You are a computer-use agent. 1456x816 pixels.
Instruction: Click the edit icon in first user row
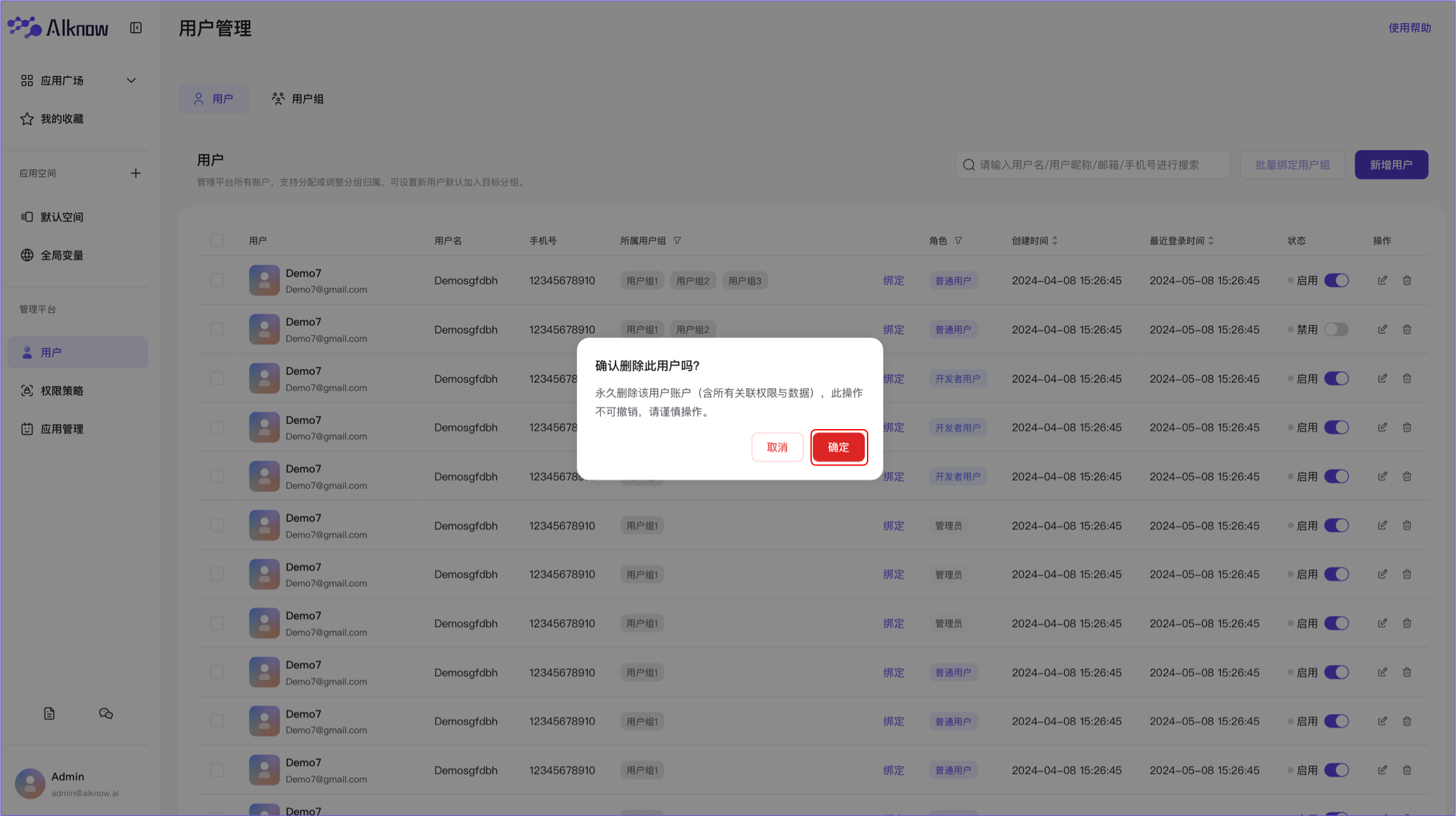1383,280
